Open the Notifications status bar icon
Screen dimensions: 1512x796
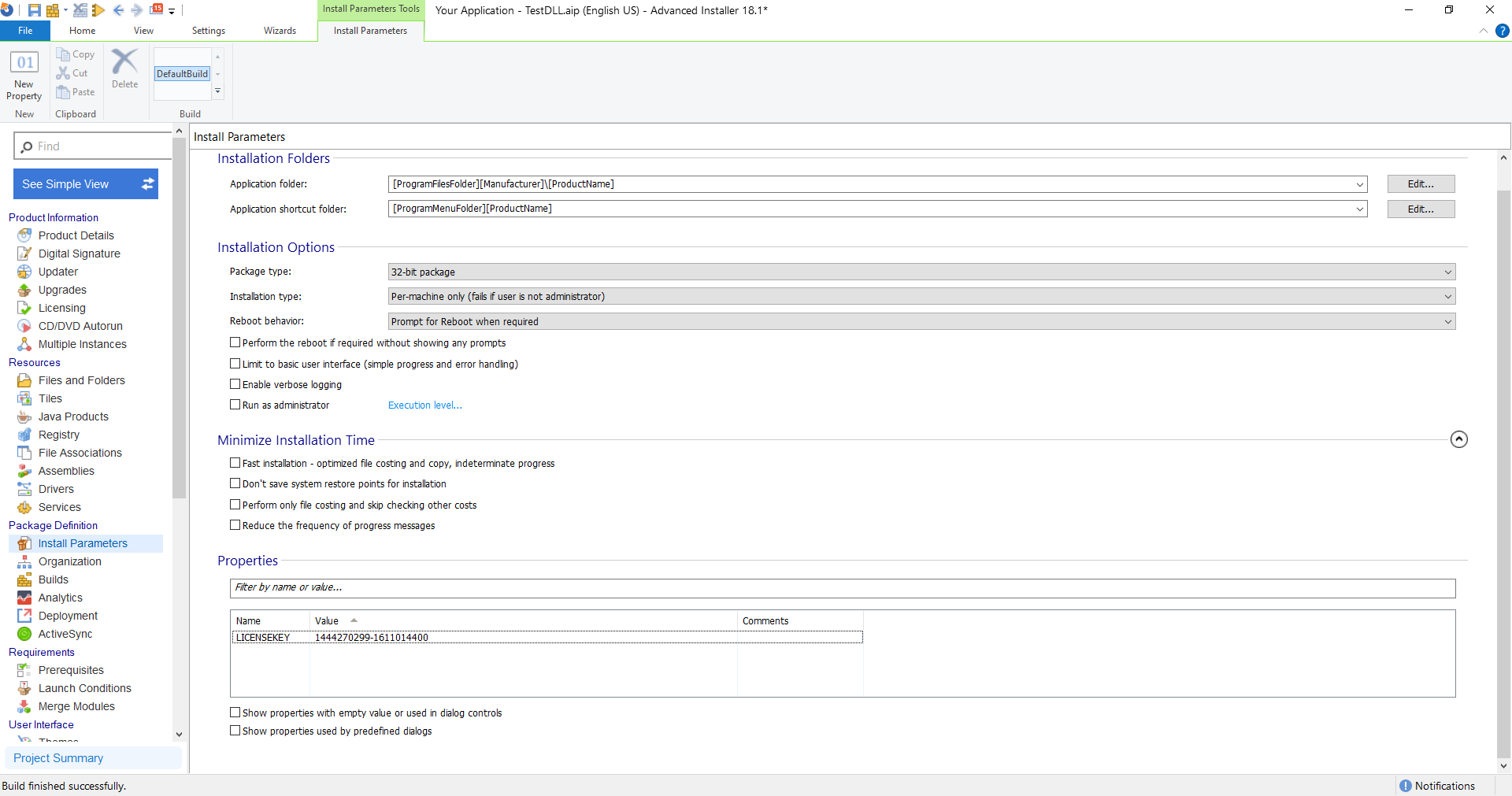click(x=1405, y=786)
